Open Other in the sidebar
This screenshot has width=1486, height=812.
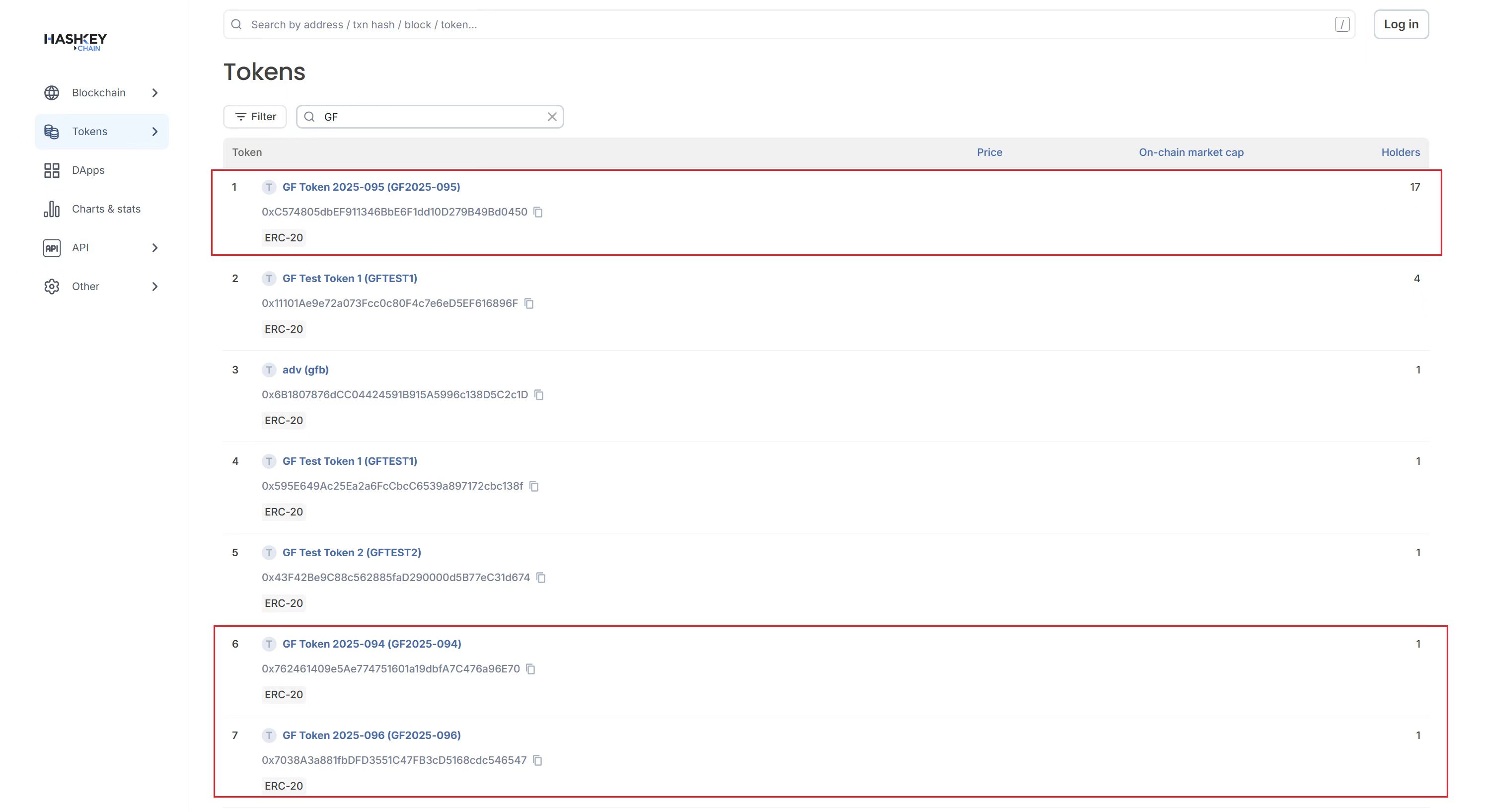(x=101, y=286)
